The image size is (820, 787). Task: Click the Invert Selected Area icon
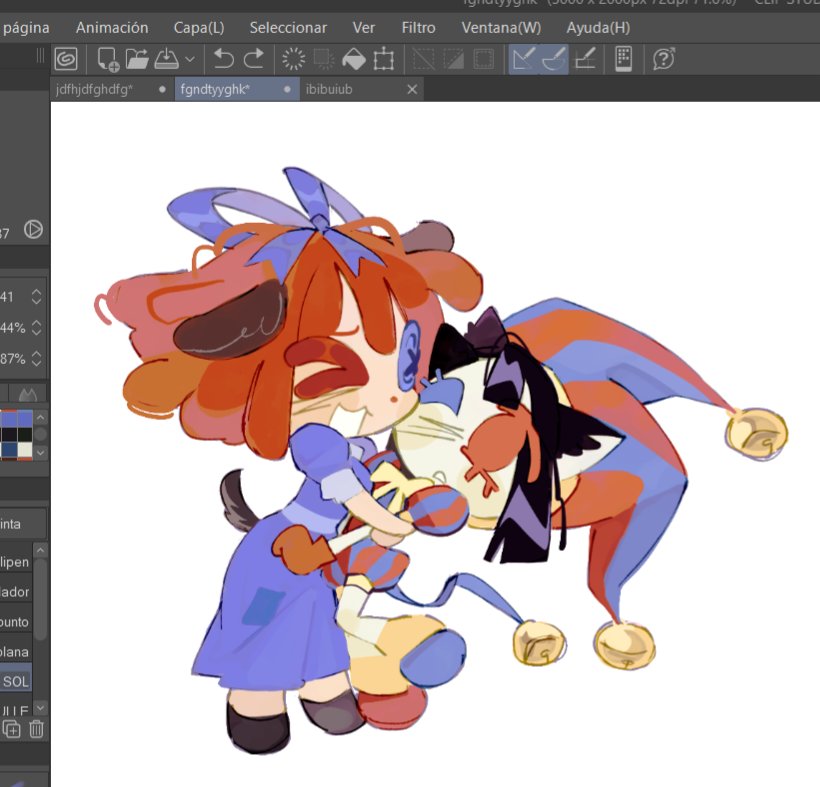[x=453, y=59]
